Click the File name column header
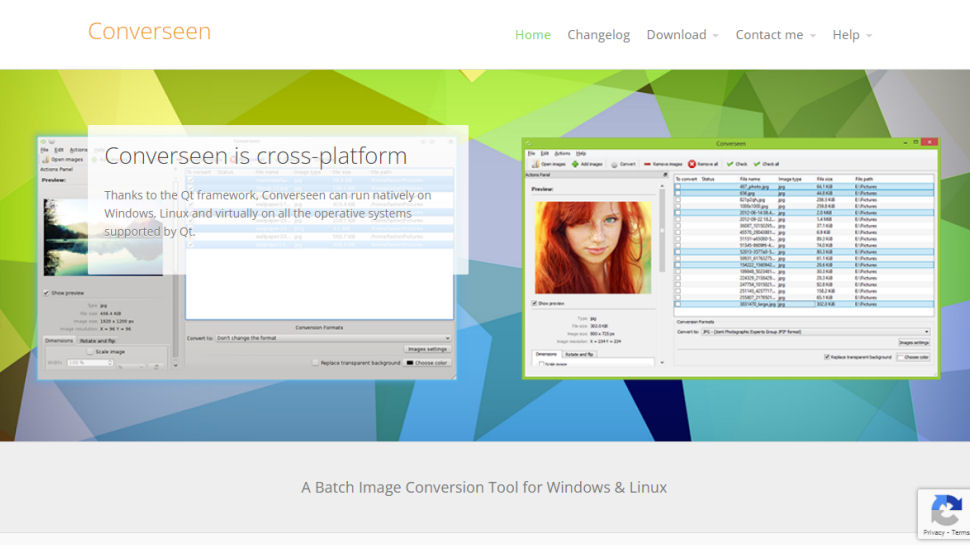 (750, 179)
